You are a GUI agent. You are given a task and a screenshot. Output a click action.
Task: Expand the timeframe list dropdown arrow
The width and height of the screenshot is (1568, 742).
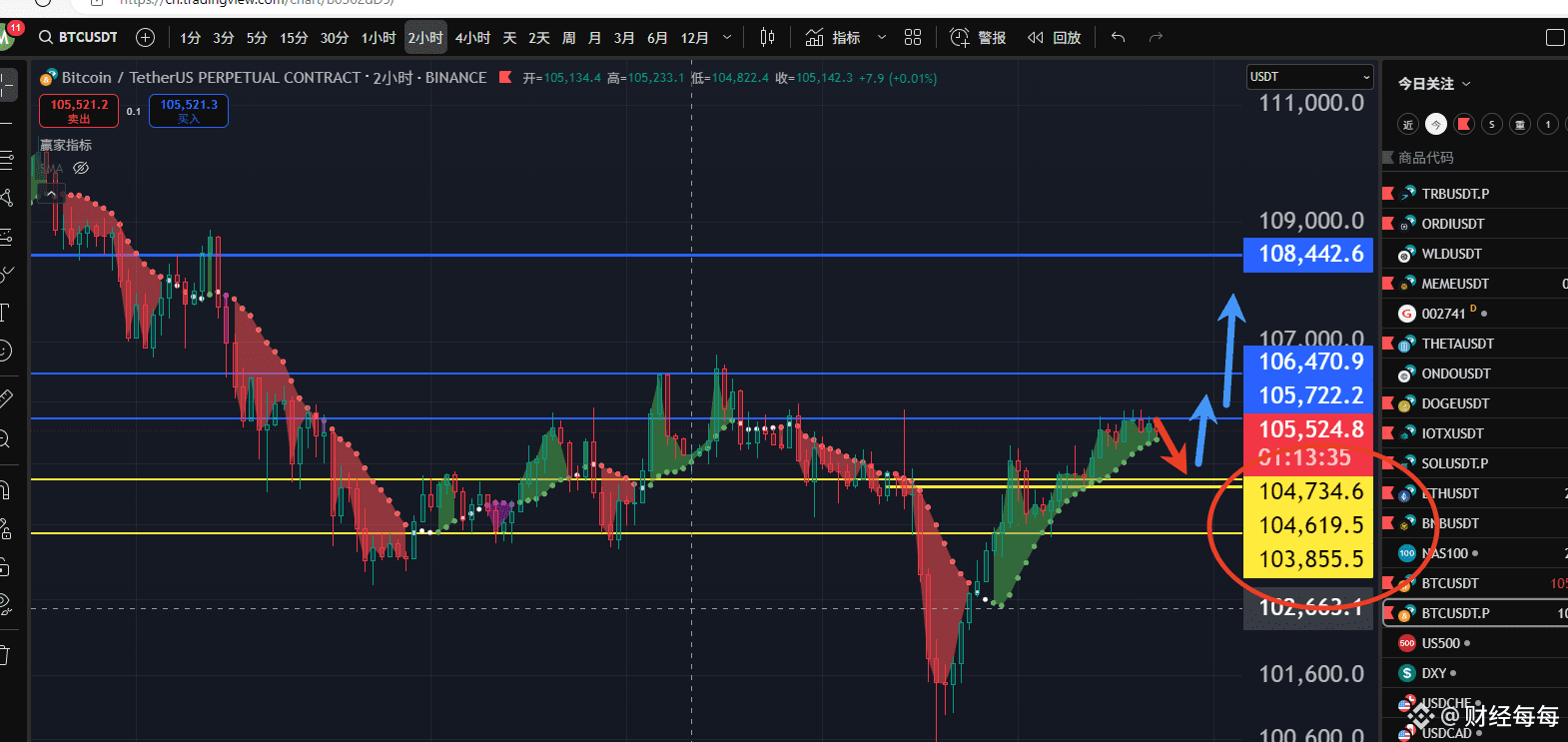[727, 37]
